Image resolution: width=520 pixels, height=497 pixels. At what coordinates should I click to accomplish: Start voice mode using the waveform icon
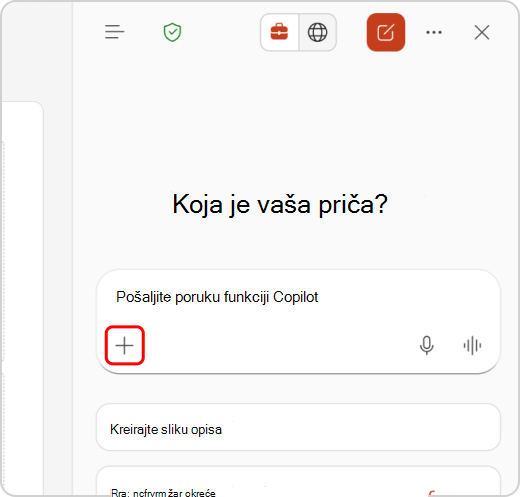click(472, 345)
